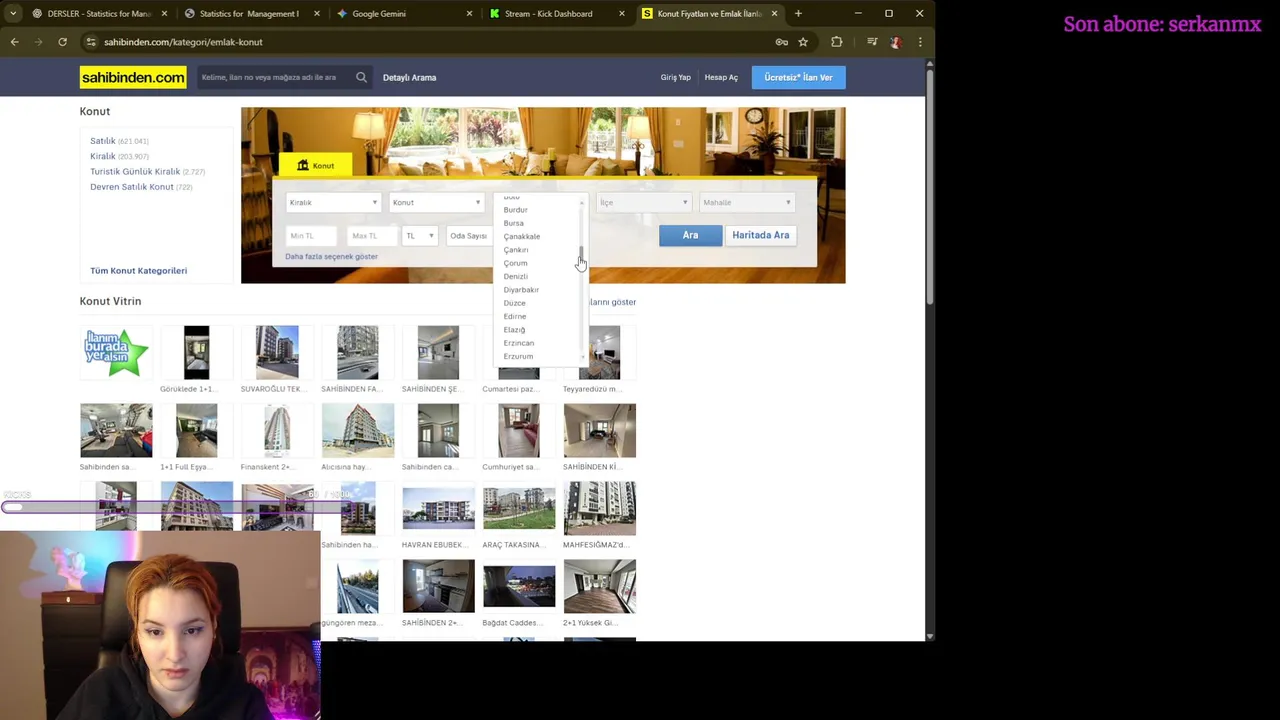Close the Stream - Kick Dashboard tab

pyautogui.click(x=622, y=14)
